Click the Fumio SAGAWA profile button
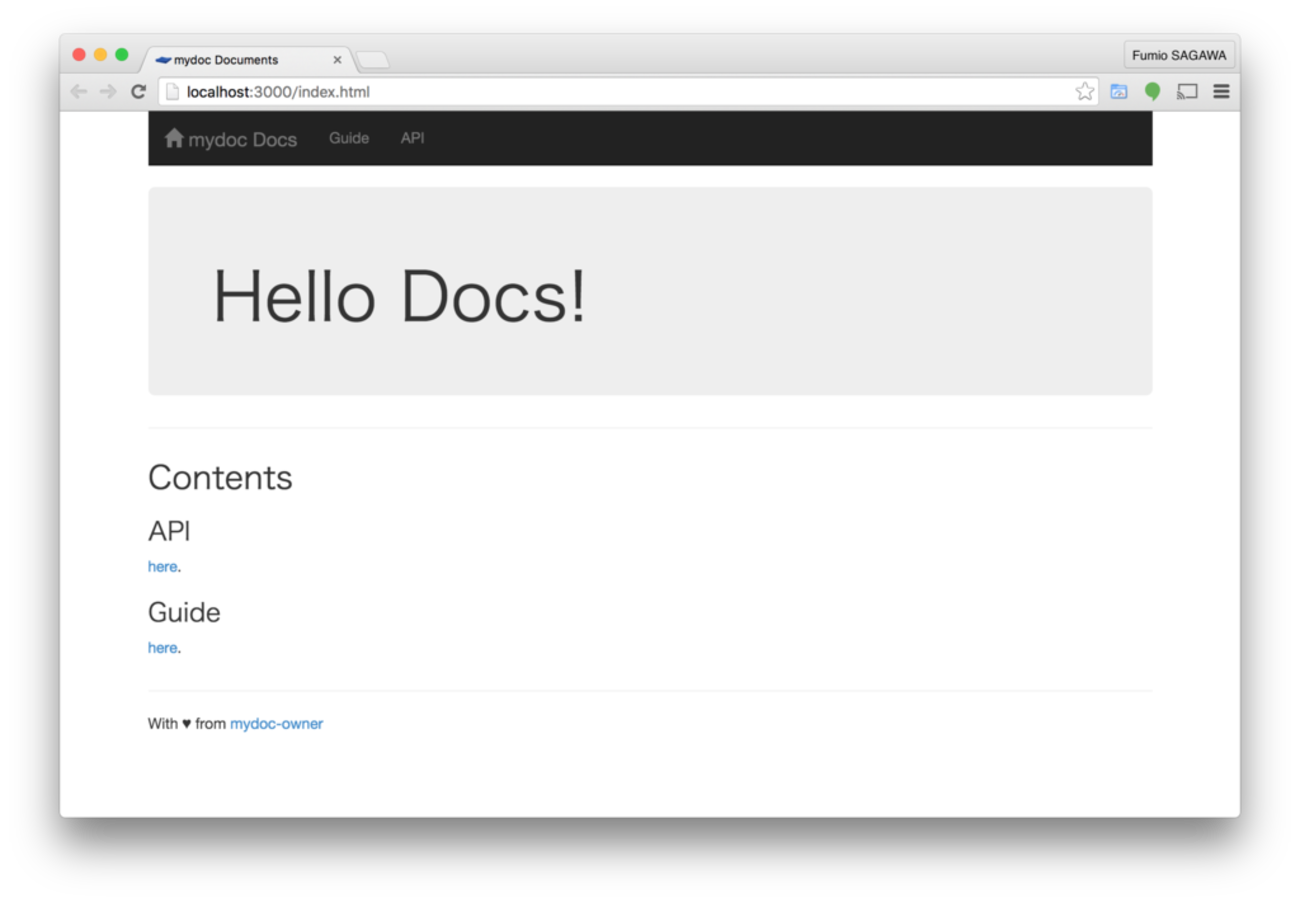Image resolution: width=1300 pixels, height=903 pixels. (x=1179, y=56)
